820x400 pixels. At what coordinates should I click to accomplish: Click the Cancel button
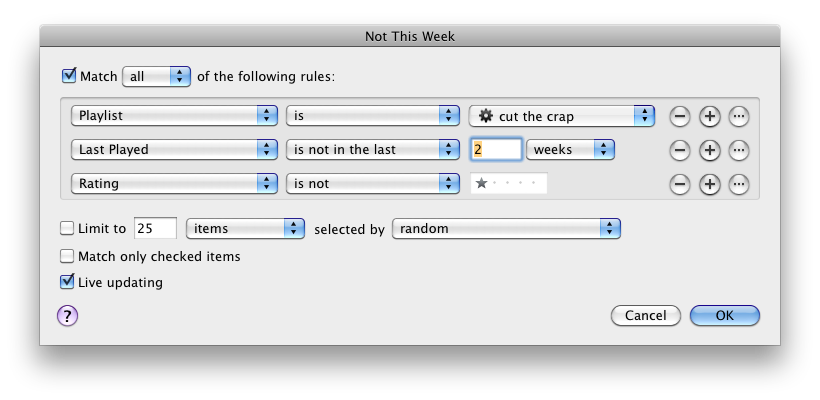point(646,315)
